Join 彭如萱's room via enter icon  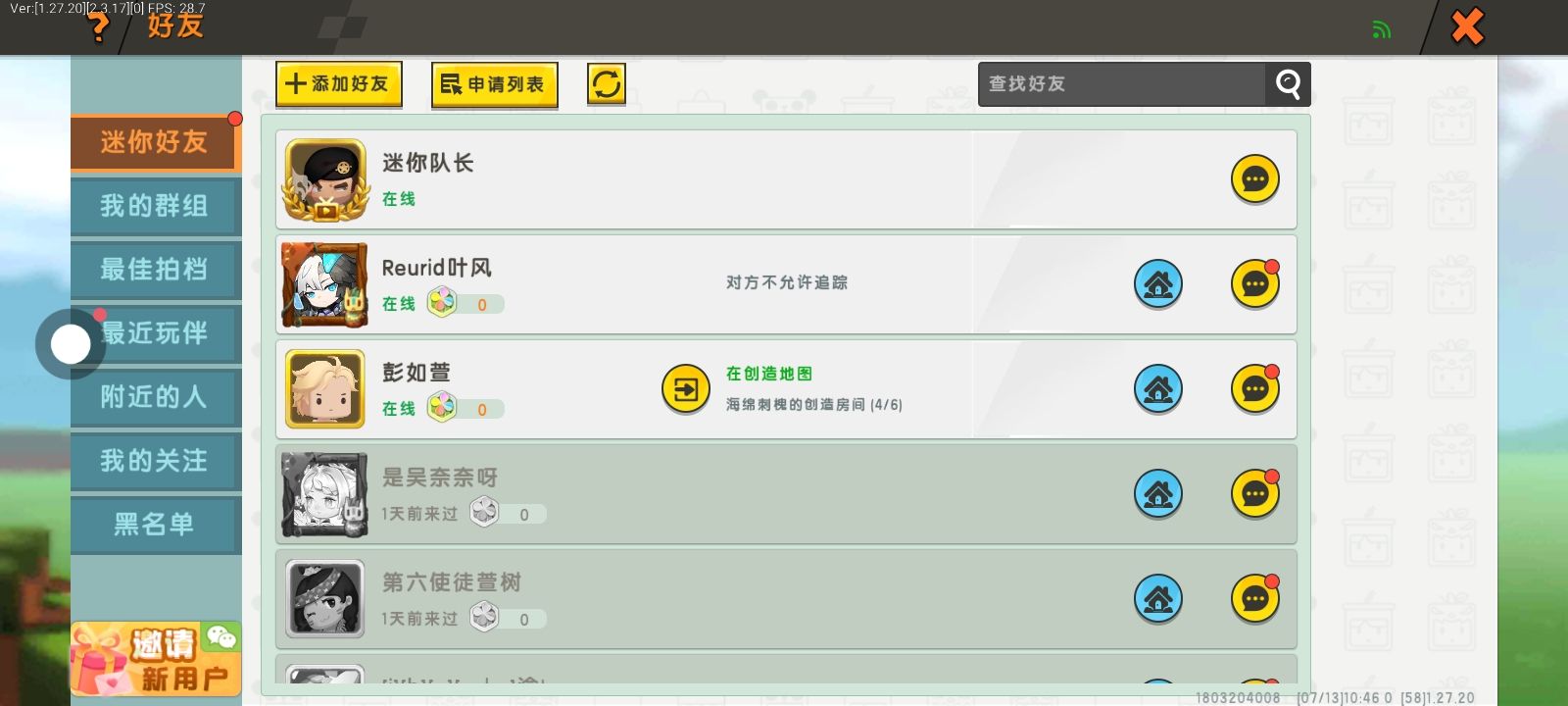click(x=686, y=389)
